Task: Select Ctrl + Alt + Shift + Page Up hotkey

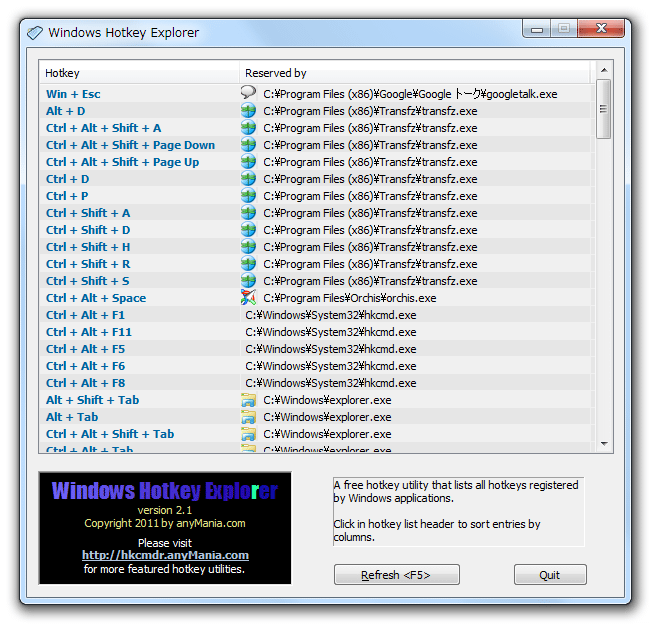Action: 122,162
